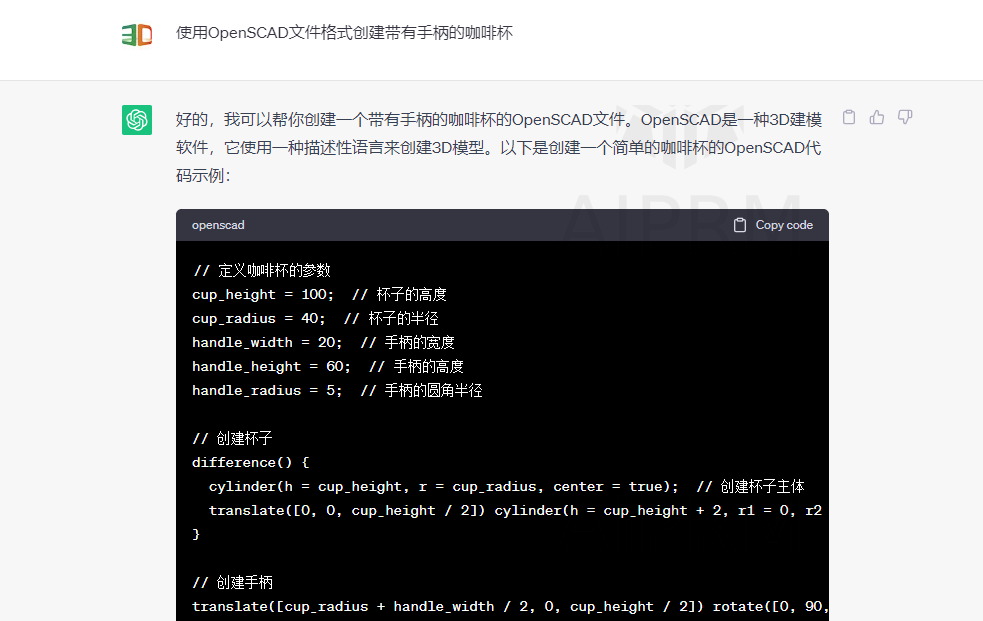Click the translate([cup_radius + handle_width line
The width and height of the screenshot is (983, 621).
510,606
